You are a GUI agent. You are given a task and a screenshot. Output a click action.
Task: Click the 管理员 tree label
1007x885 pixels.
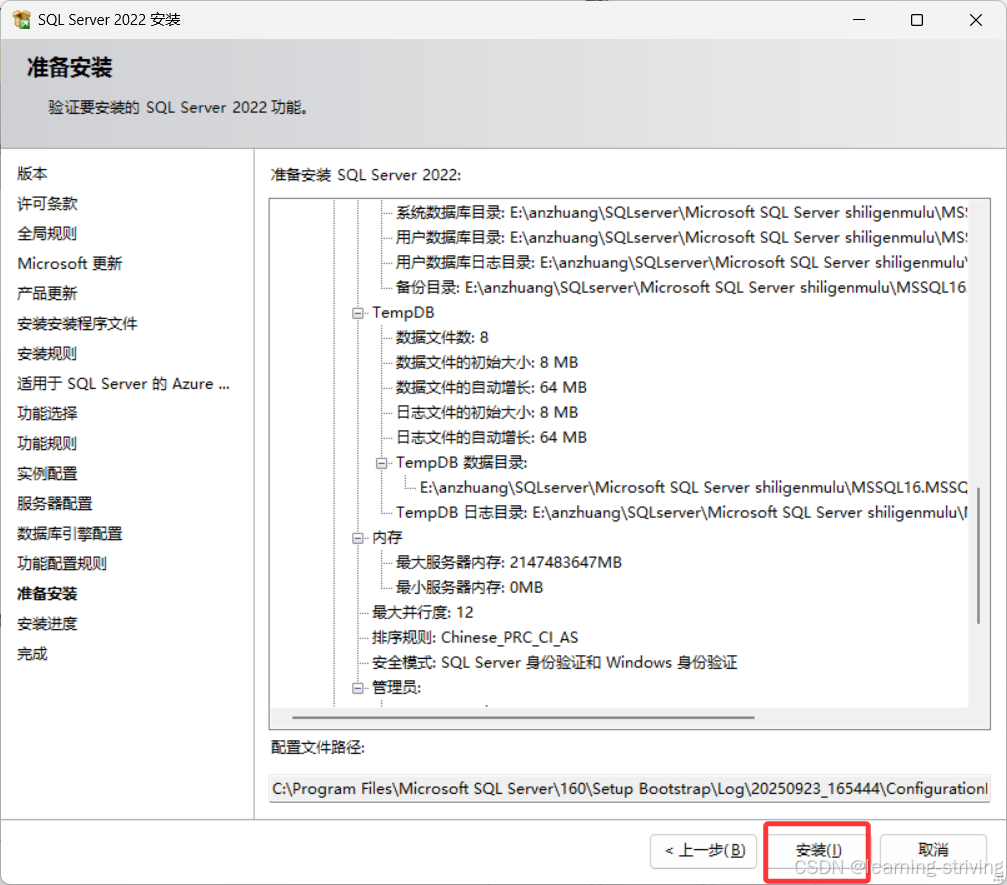[x=396, y=688]
